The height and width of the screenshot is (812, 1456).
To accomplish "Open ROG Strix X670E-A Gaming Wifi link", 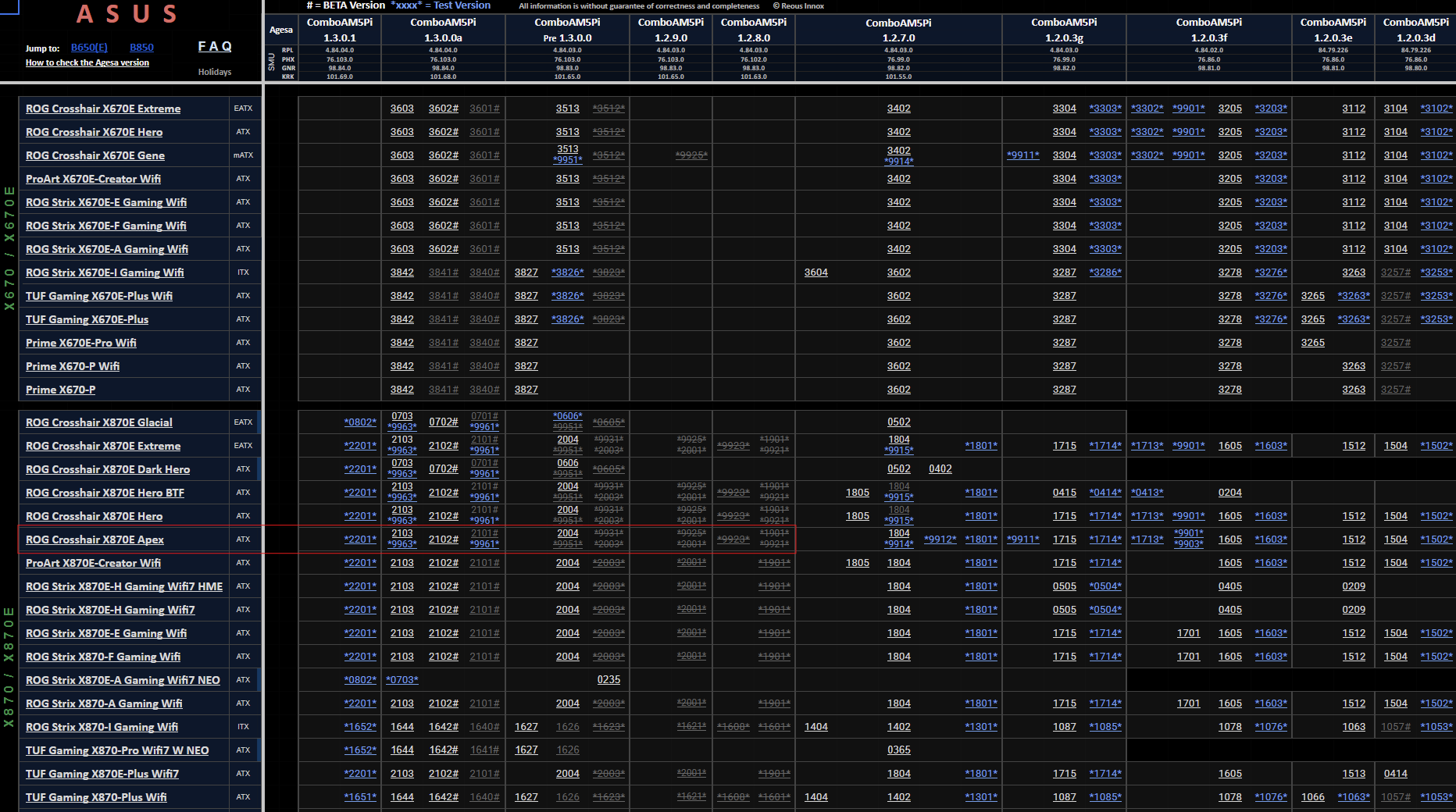I will (x=107, y=249).
